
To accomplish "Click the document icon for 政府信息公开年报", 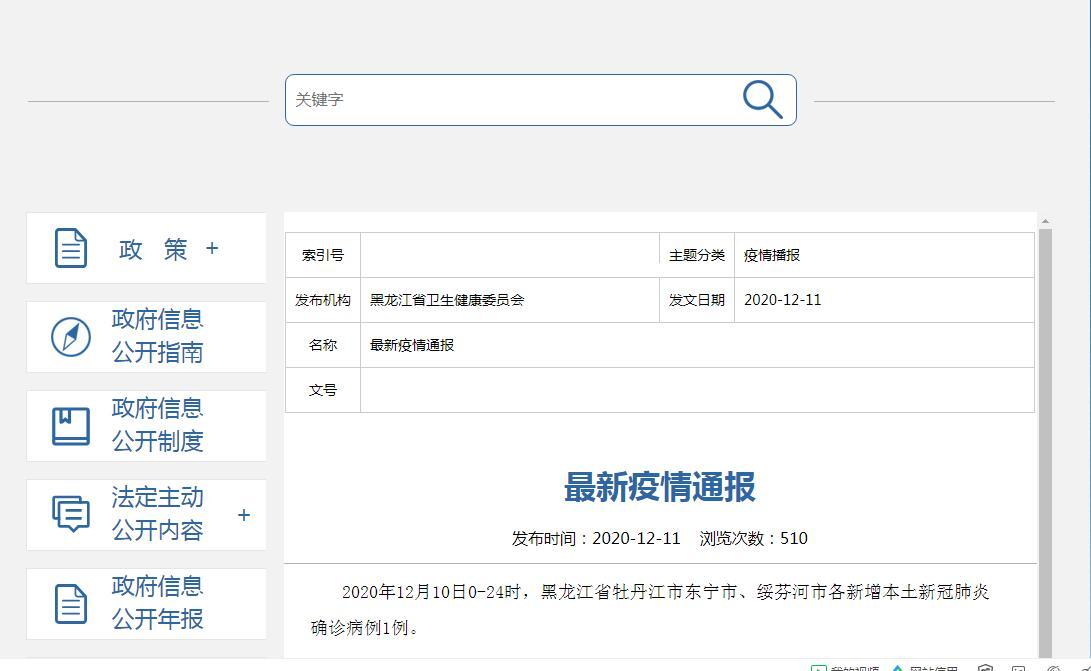I will (x=71, y=603).
